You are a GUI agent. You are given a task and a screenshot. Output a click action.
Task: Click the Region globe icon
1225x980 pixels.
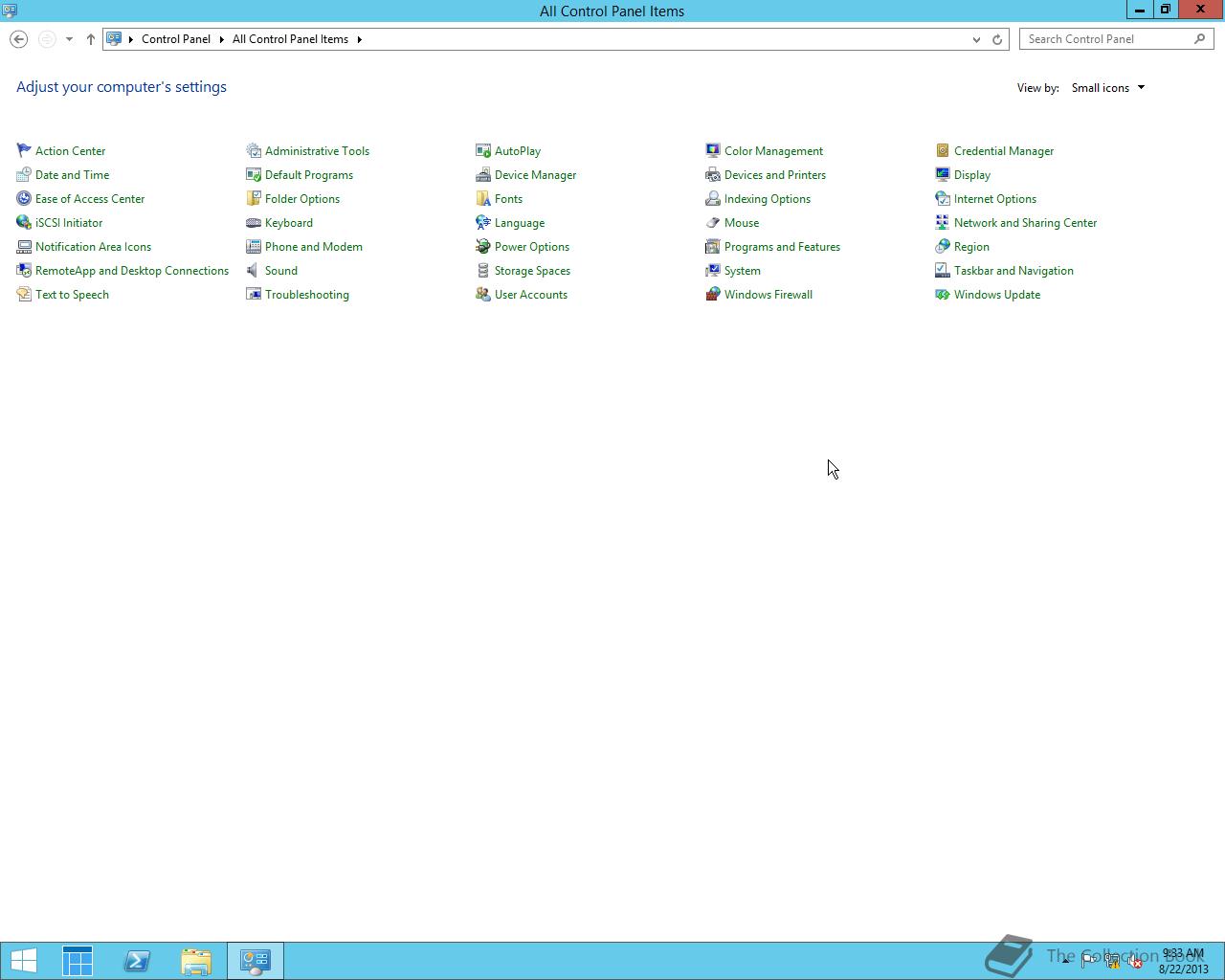943,246
